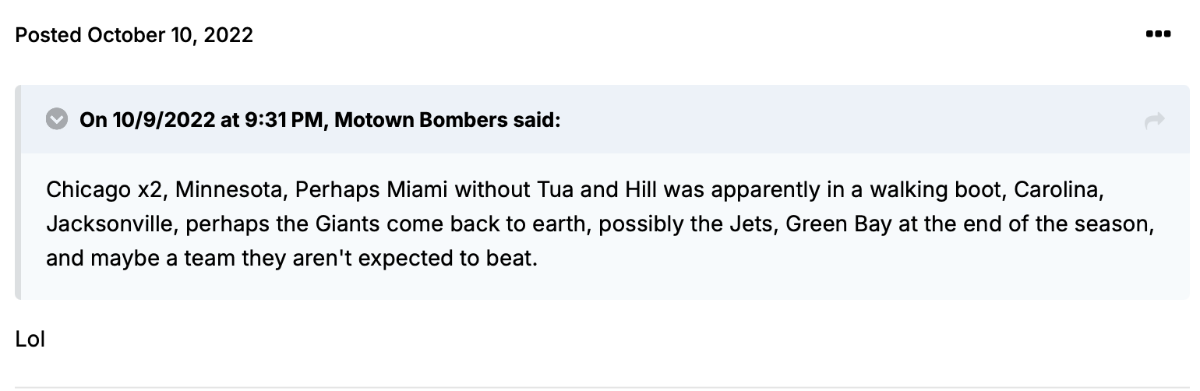The height and width of the screenshot is (391, 1200).
Task: Open the three-dot post options menu
Action: (1158, 34)
